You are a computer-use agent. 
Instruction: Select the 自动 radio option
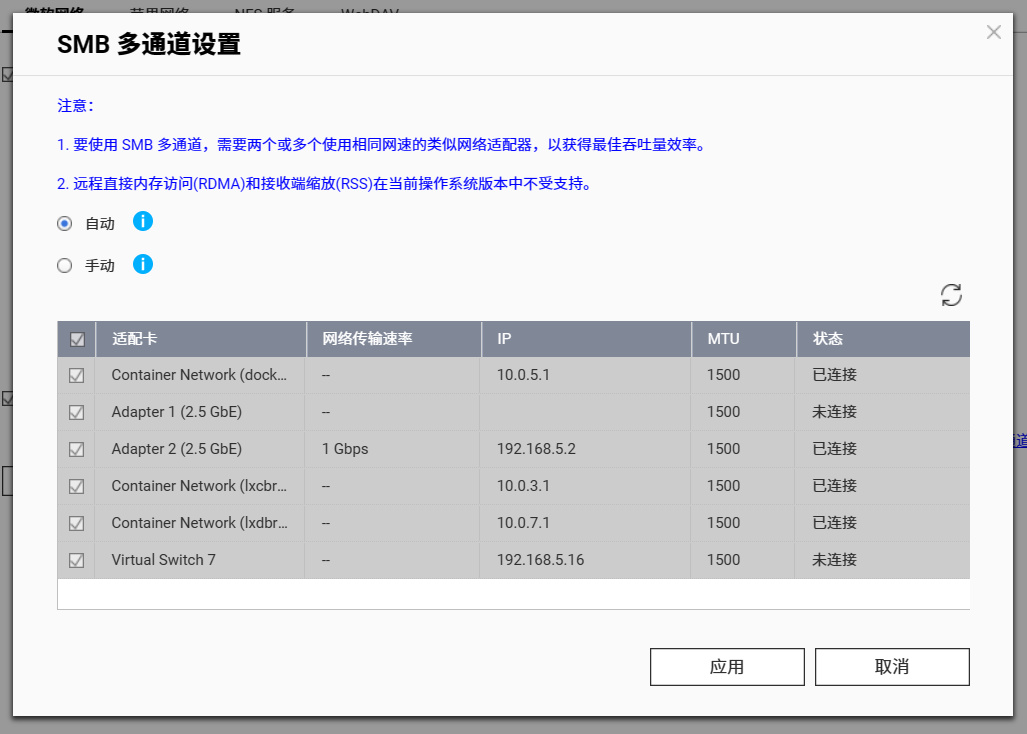pos(64,223)
